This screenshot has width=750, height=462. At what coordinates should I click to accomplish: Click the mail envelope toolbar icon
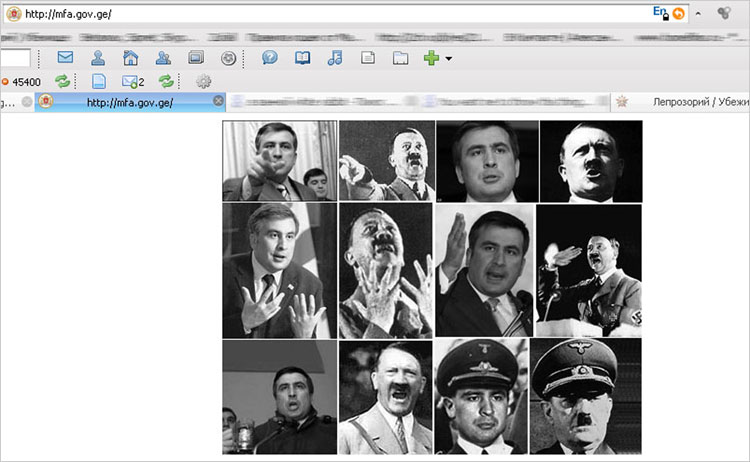(x=66, y=58)
